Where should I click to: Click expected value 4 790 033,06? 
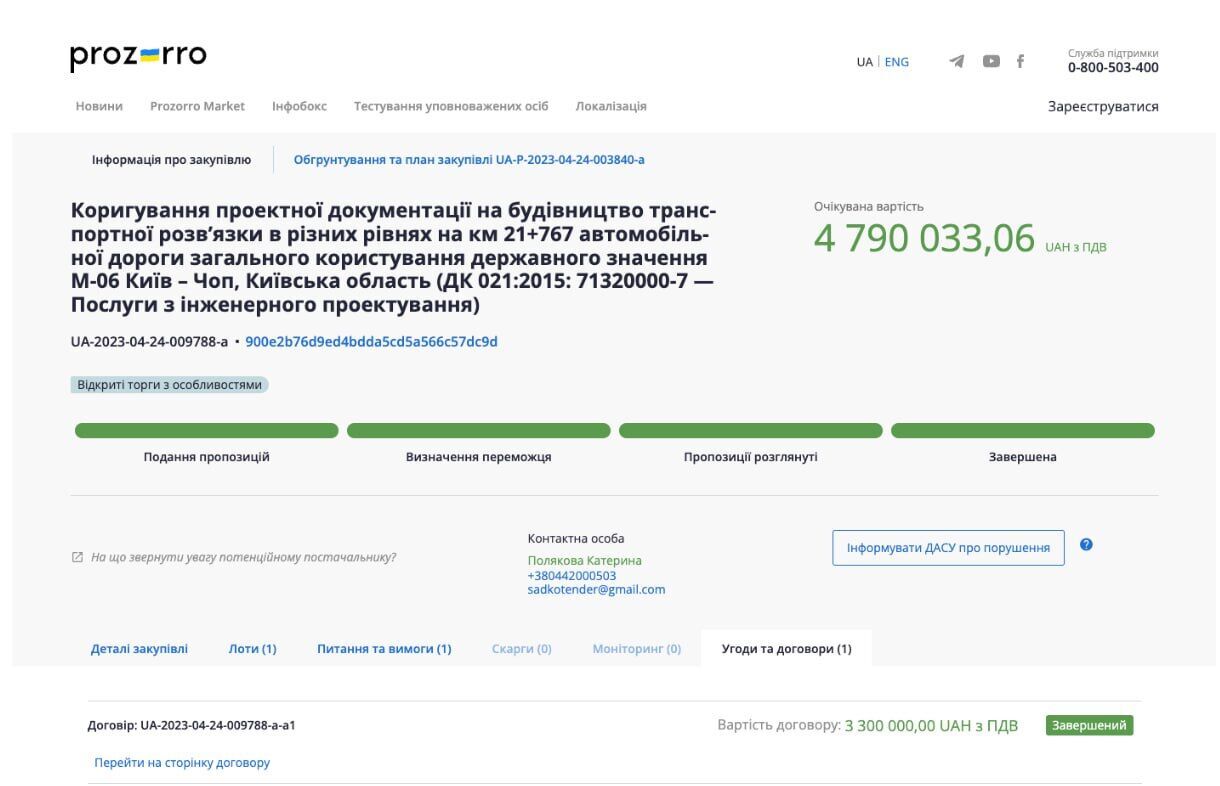(924, 239)
